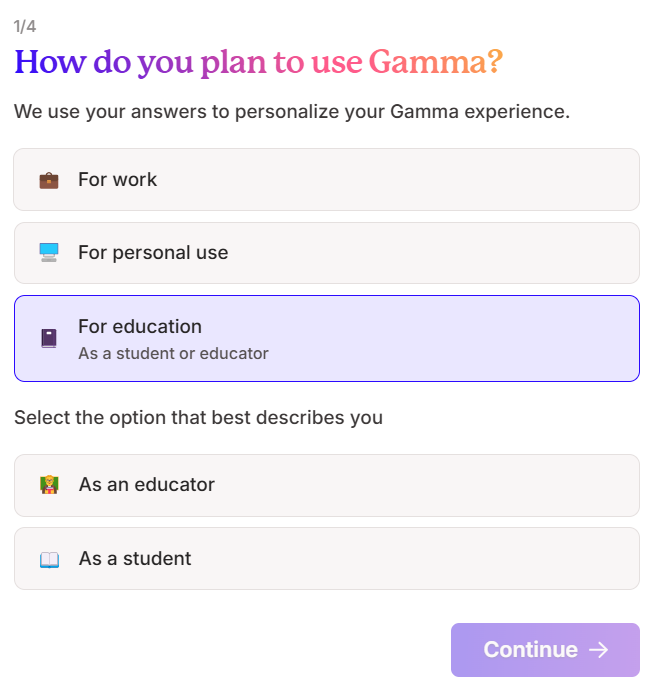Click the teacher emoji icon beside As an educator
Viewport: 656px width, 696px height.
tap(49, 485)
